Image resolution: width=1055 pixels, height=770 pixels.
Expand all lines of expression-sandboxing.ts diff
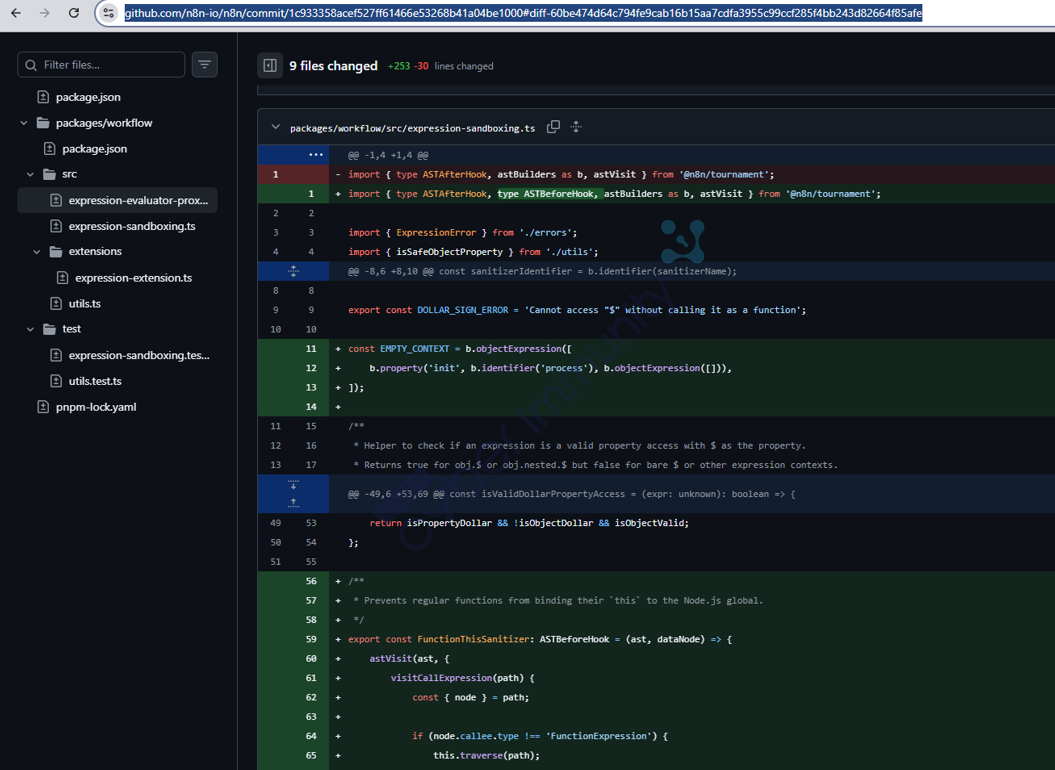[576, 127]
